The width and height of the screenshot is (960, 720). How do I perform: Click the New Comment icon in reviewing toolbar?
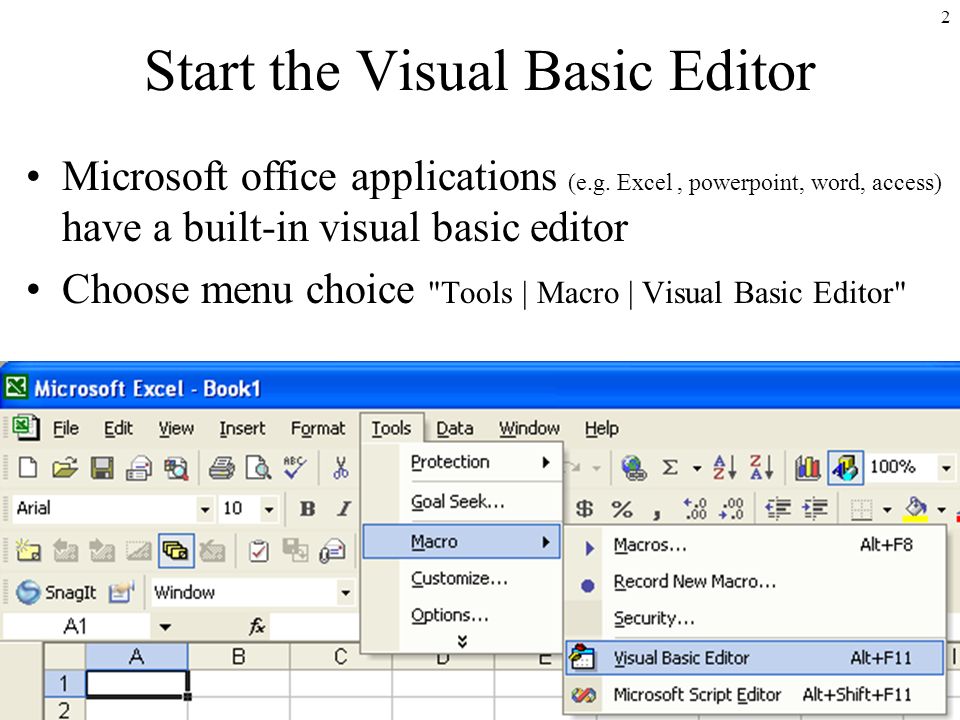(28, 550)
